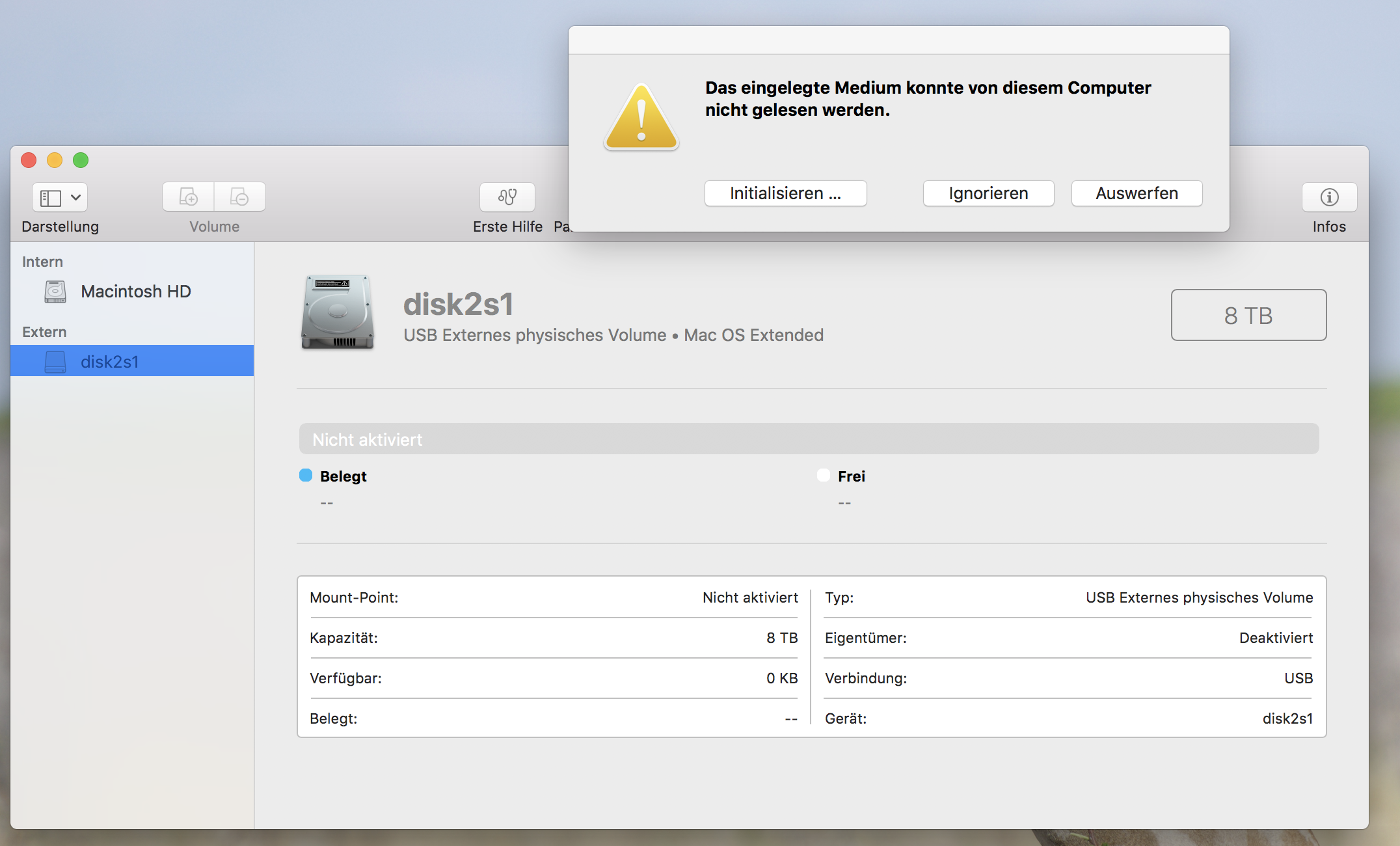Screen dimensions: 1400x846
Task: Expand the Darstellung dropdown chevron
Action: pos(75,197)
